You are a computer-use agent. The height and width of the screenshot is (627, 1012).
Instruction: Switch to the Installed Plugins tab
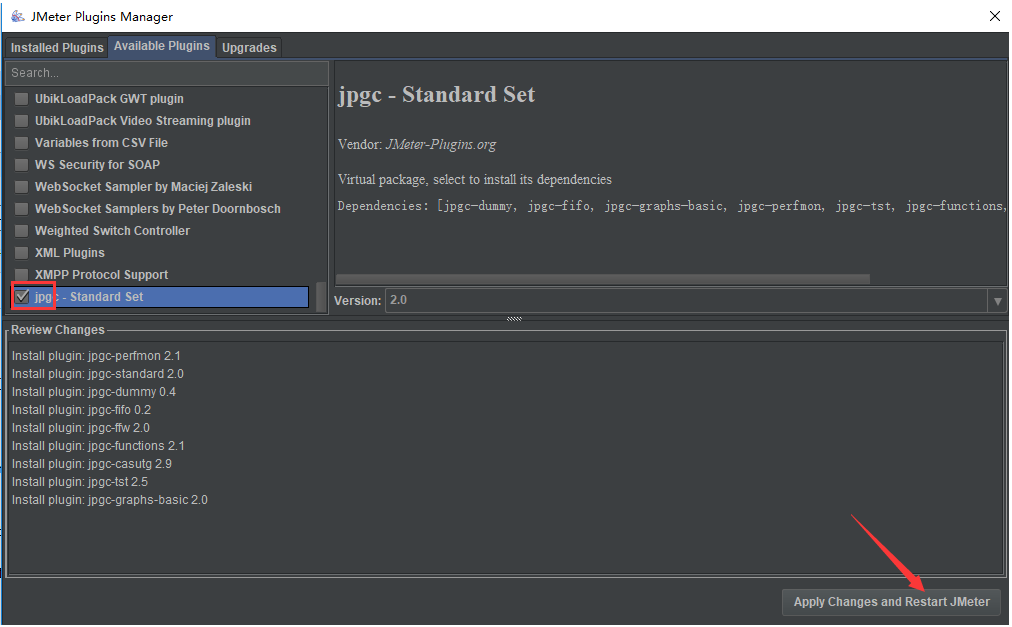[57, 48]
